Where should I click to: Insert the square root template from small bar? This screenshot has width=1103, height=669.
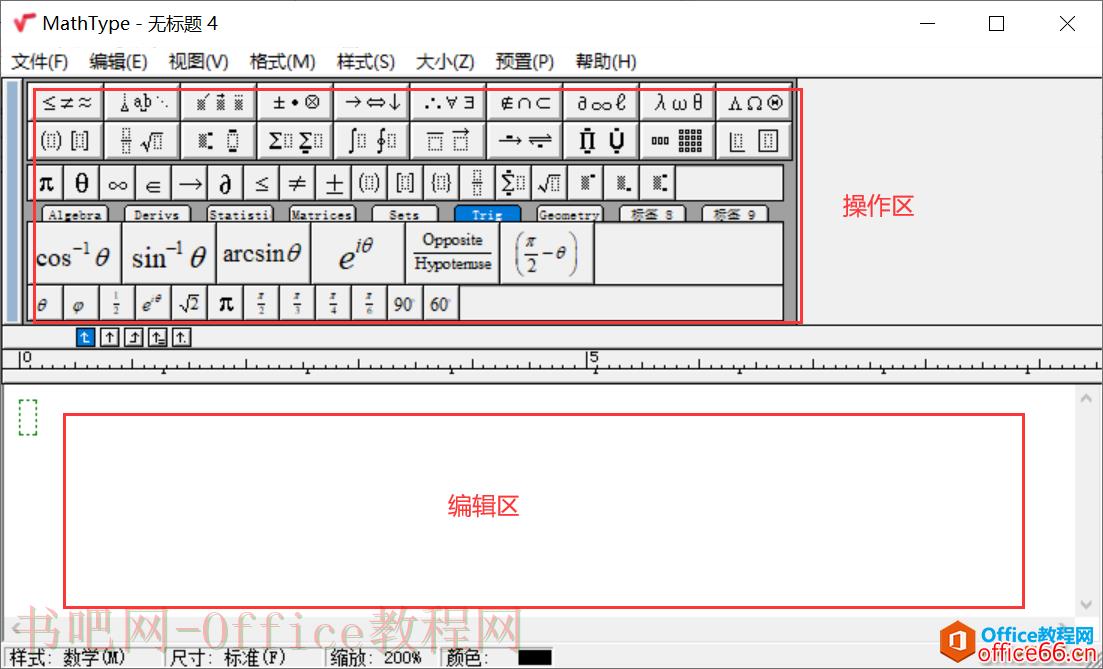549,184
